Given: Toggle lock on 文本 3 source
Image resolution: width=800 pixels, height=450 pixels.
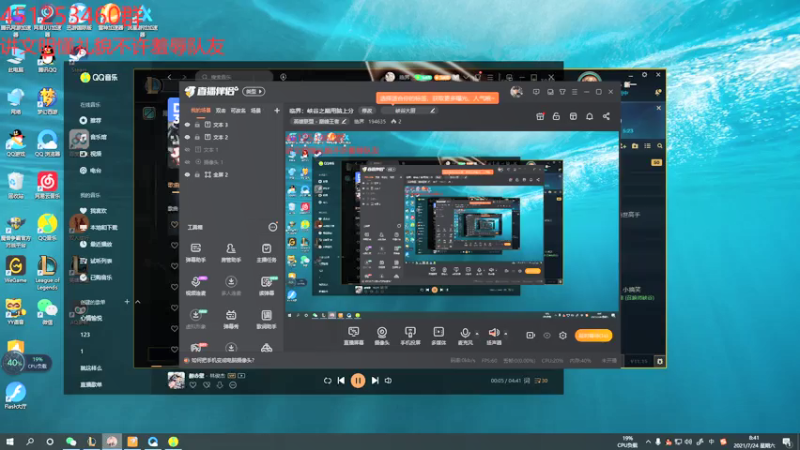Looking at the screenshot, I should click(197, 124).
